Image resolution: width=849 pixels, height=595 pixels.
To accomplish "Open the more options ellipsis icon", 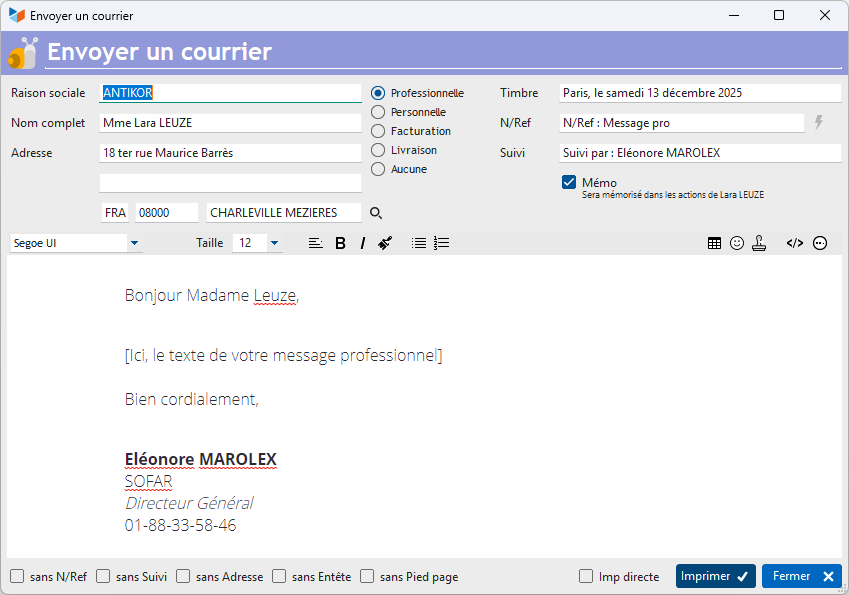I will (x=820, y=243).
